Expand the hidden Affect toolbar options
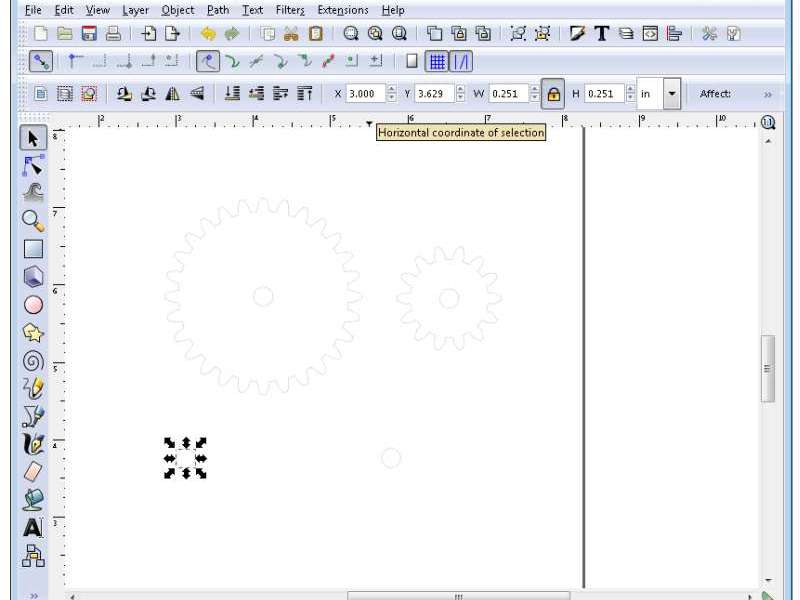The width and height of the screenshot is (800, 600). point(768,94)
